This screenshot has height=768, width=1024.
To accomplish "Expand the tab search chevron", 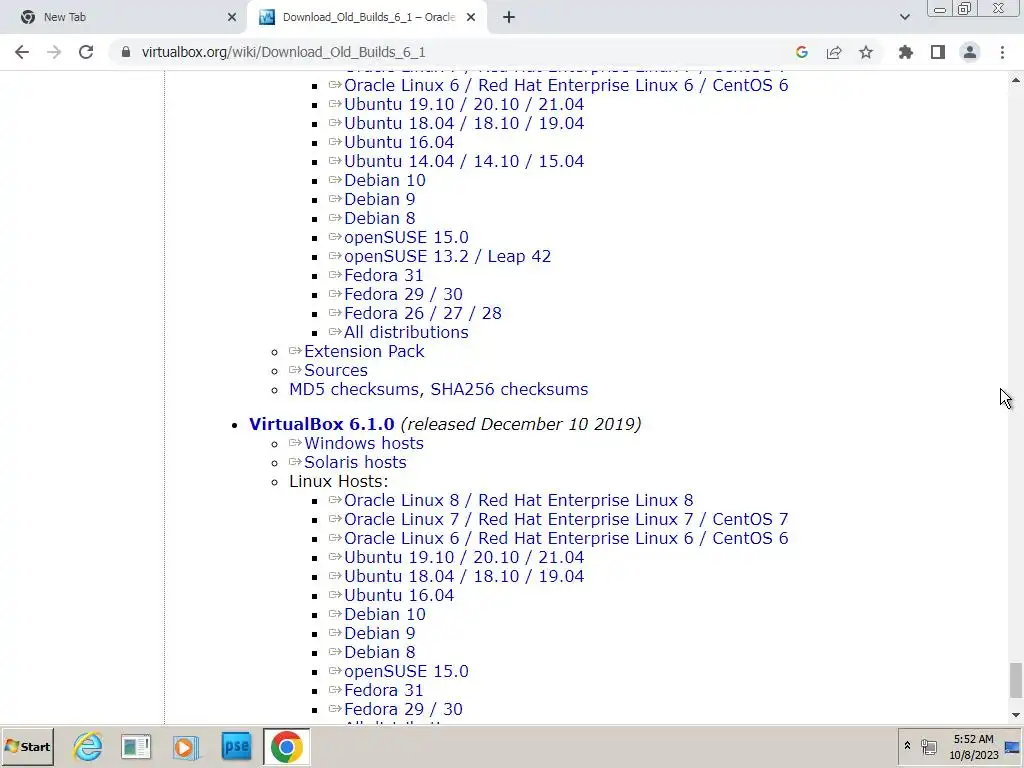I will (904, 17).
